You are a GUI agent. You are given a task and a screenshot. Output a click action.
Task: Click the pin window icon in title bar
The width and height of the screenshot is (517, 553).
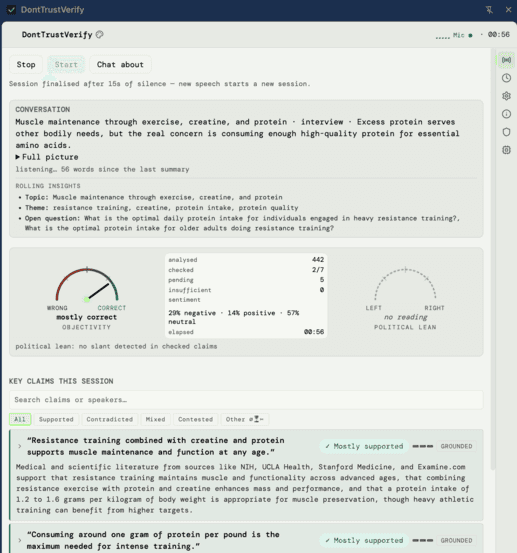point(489,10)
